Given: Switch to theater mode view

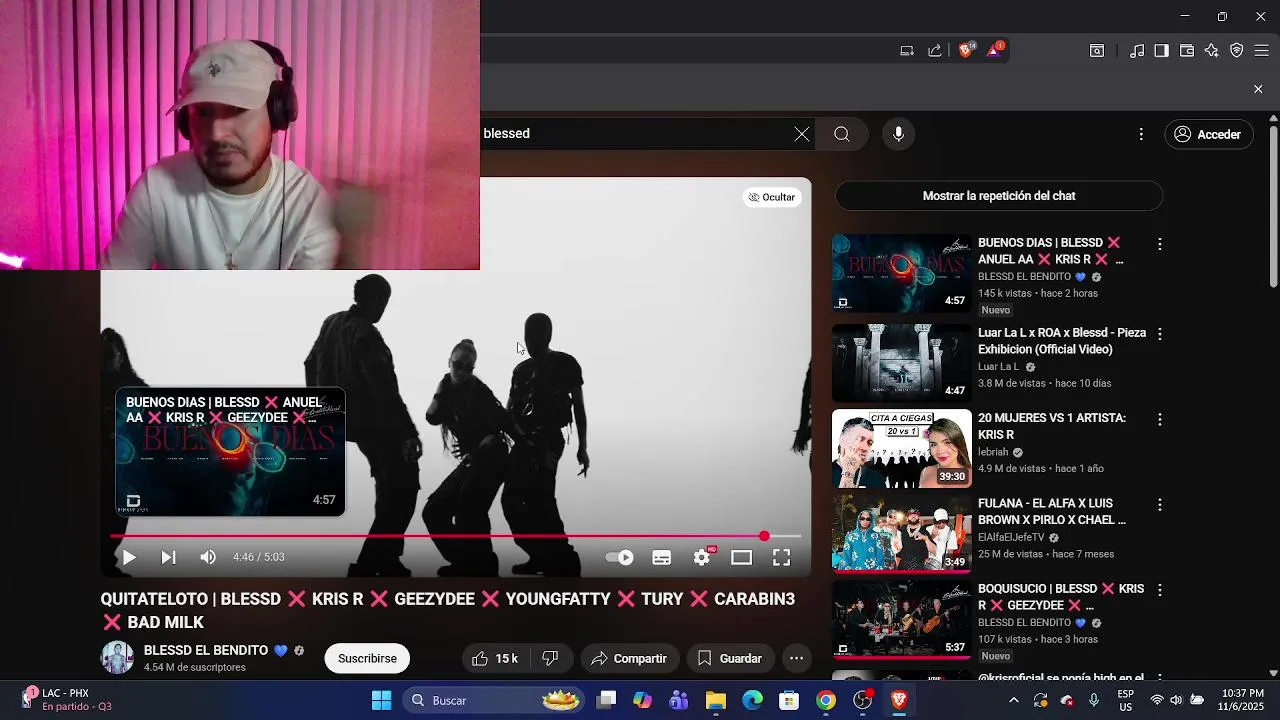Looking at the screenshot, I should [x=741, y=558].
